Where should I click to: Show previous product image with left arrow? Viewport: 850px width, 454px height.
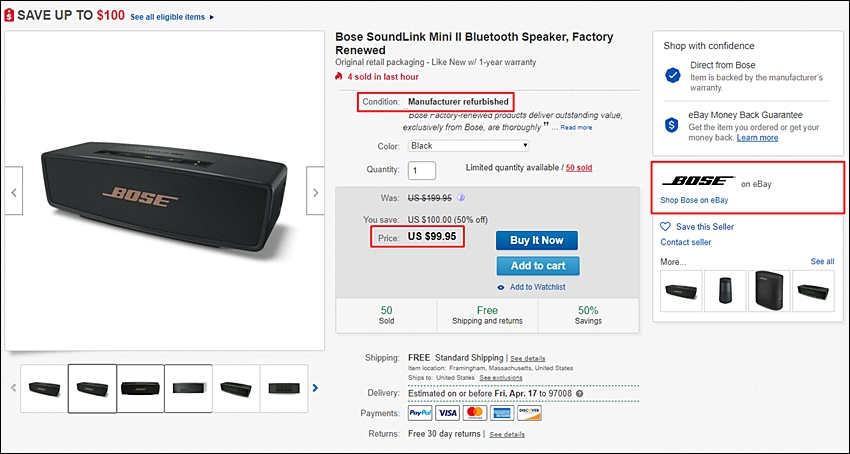pyautogui.click(x=14, y=191)
